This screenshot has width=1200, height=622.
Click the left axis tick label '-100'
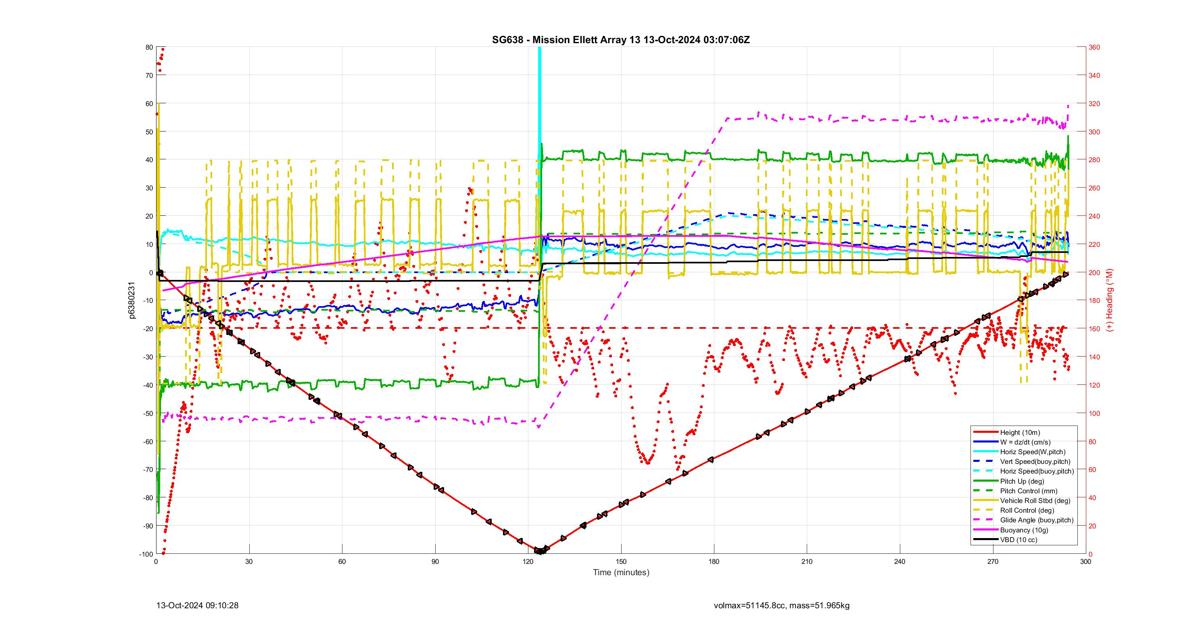pyautogui.click(x=145, y=554)
